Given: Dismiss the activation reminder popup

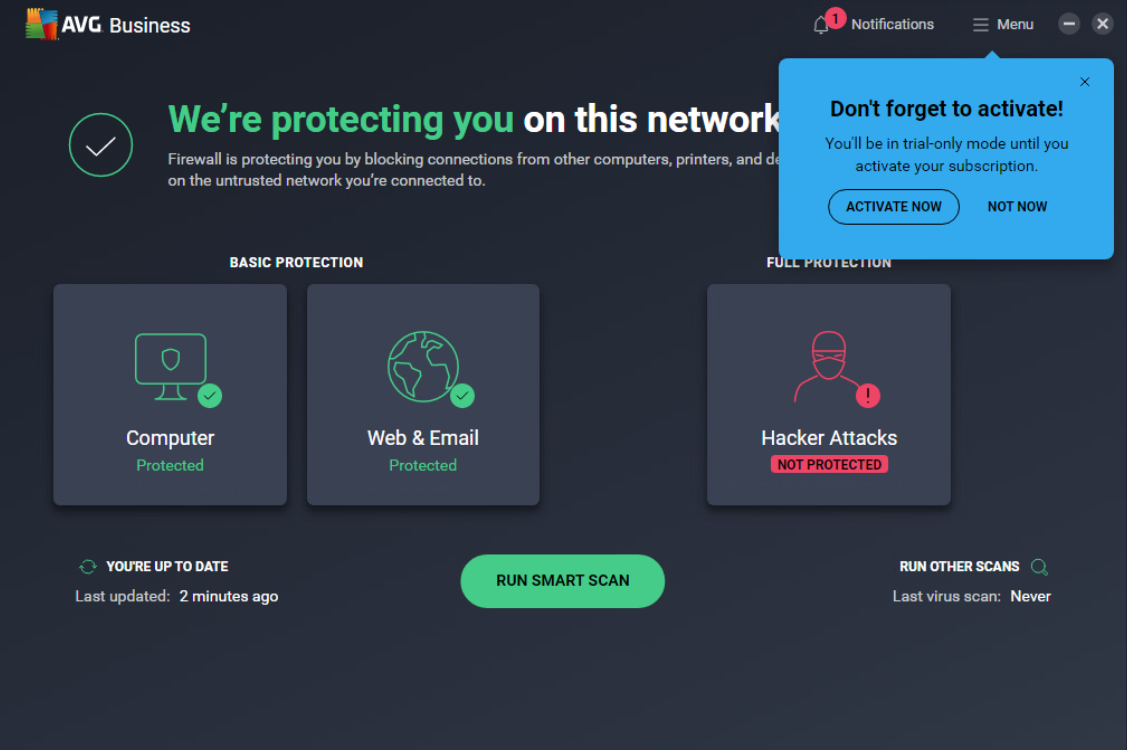Looking at the screenshot, I should pos(1084,81).
